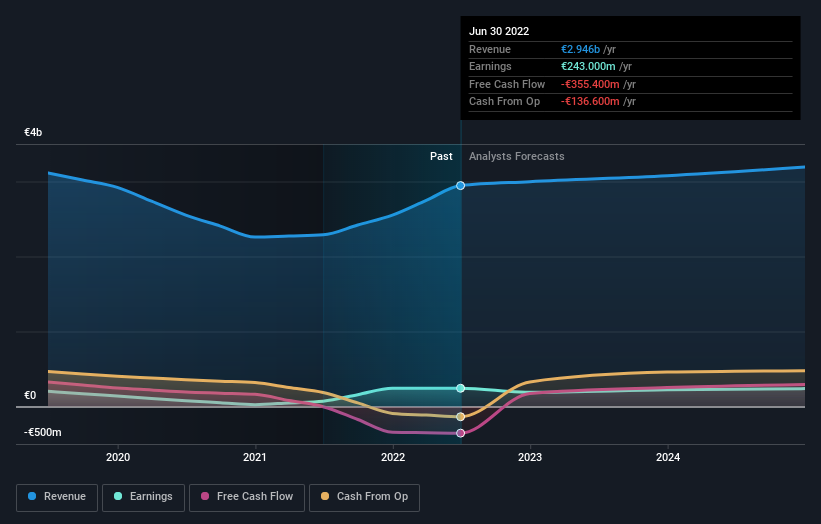
Task: Click the €243.000m earnings value in tooltip
Action: [x=589, y=66]
